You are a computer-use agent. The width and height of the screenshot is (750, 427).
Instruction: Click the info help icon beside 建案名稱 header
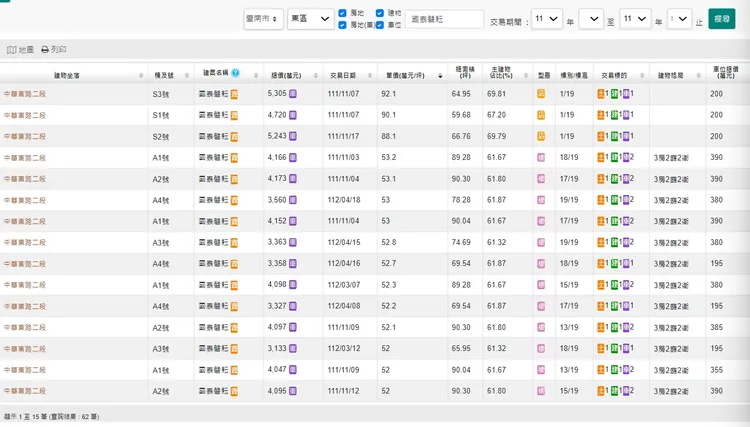point(236,73)
